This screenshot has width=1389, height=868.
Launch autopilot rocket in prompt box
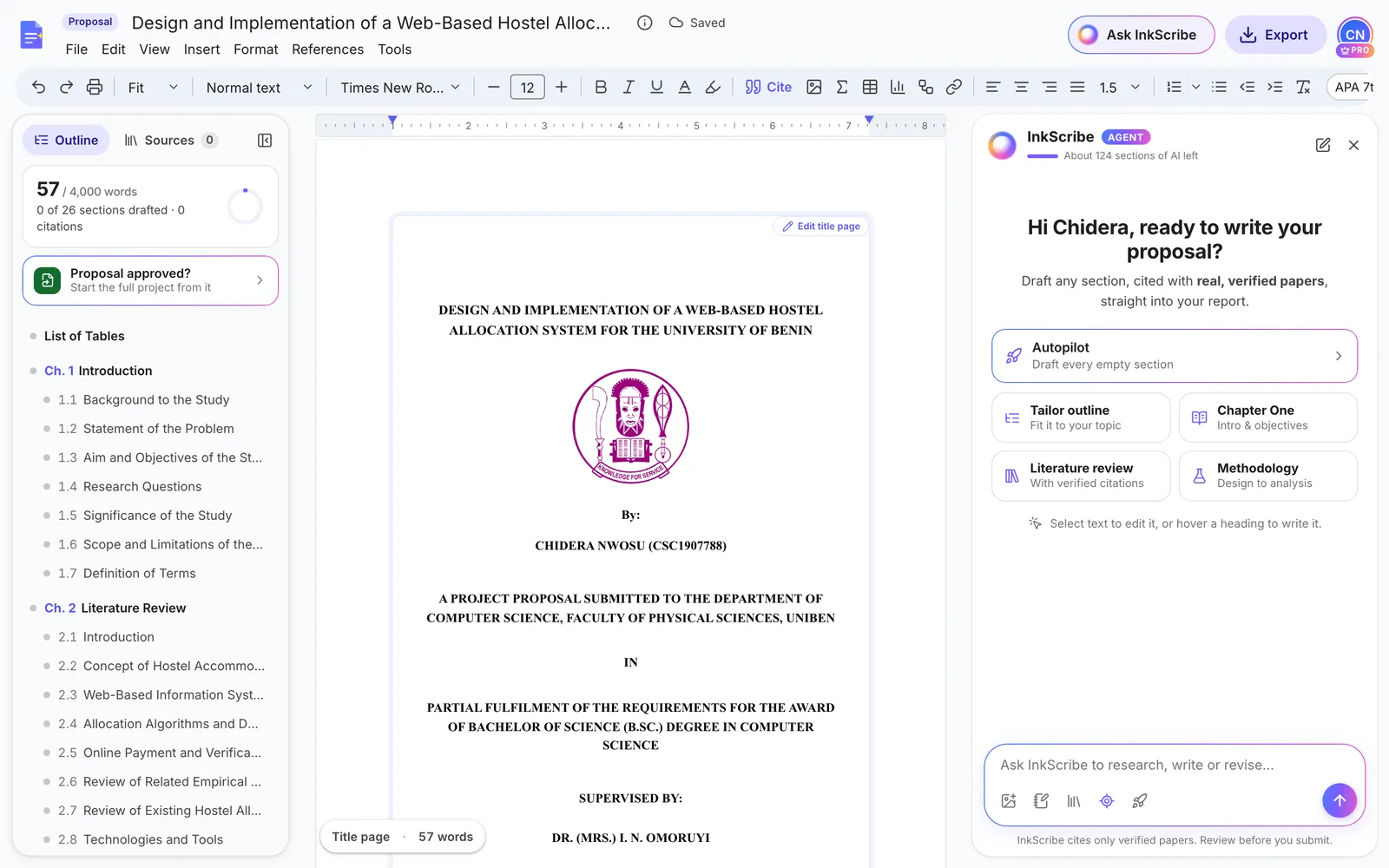pos(1140,801)
